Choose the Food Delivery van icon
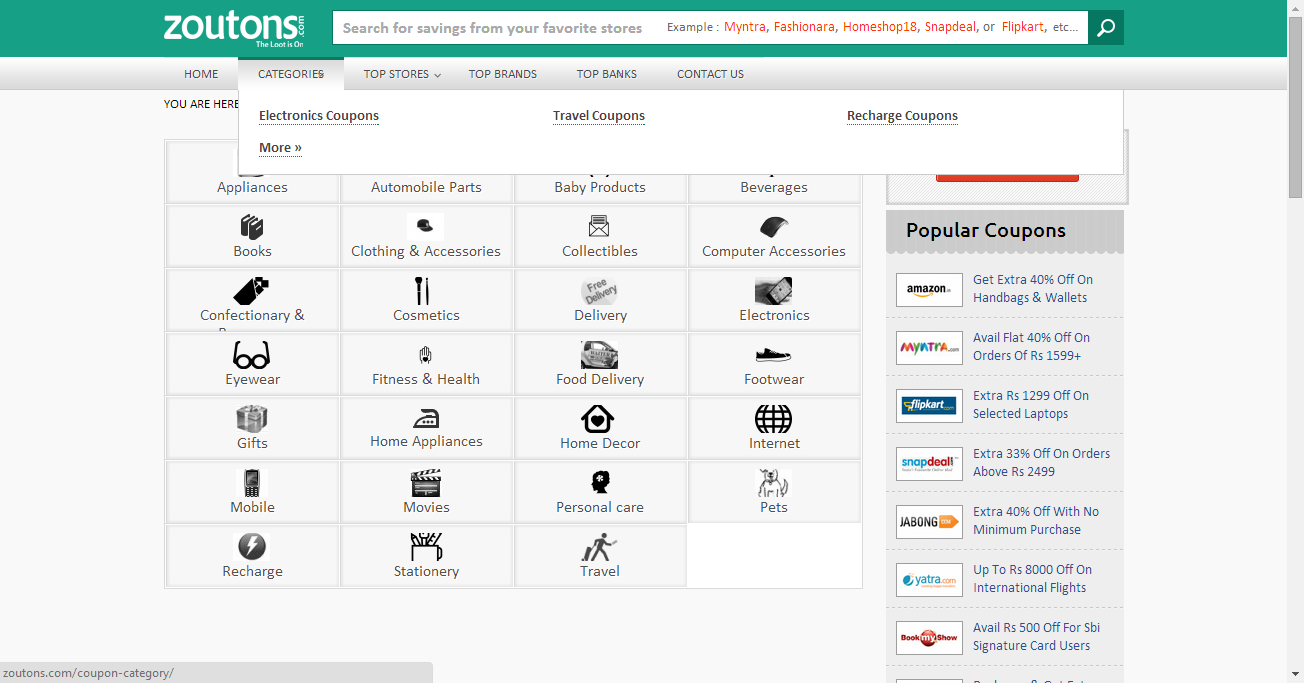This screenshot has width=1304, height=683. tap(600, 355)
